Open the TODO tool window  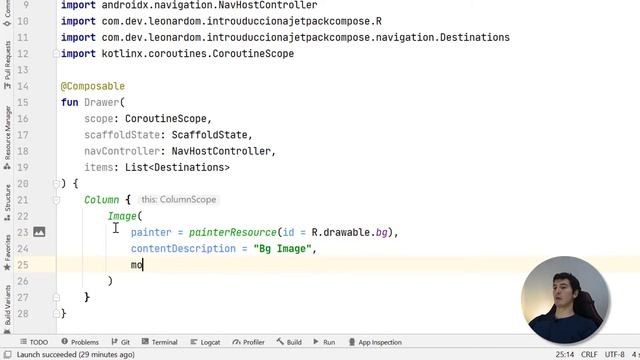coord(34,342)
